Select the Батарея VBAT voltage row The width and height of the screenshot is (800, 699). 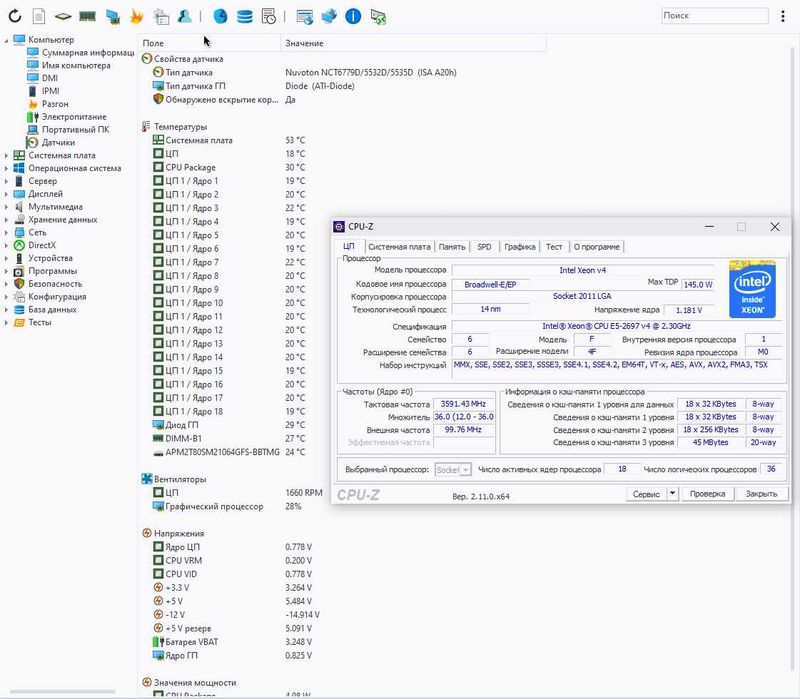233,642
